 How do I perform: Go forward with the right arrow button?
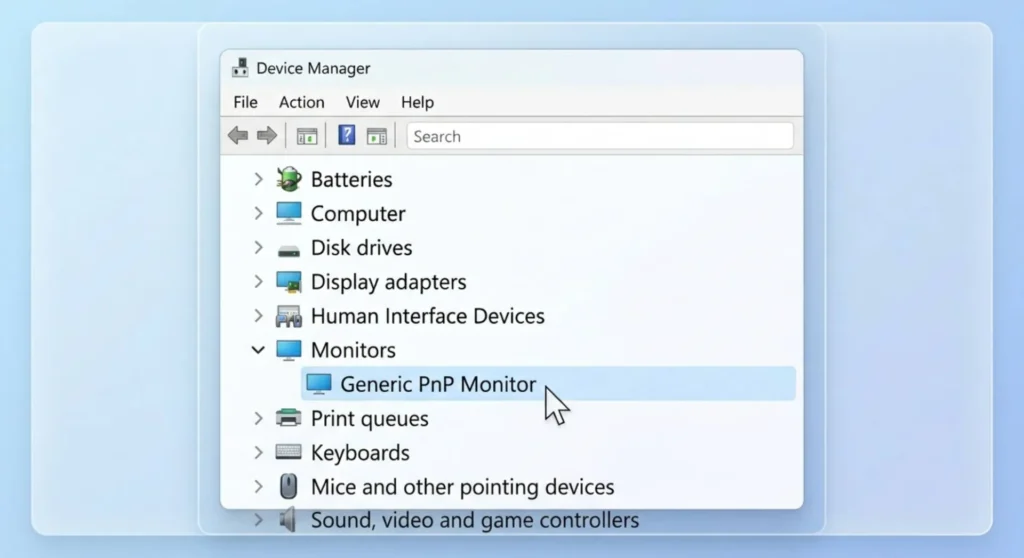coord(267,136)
